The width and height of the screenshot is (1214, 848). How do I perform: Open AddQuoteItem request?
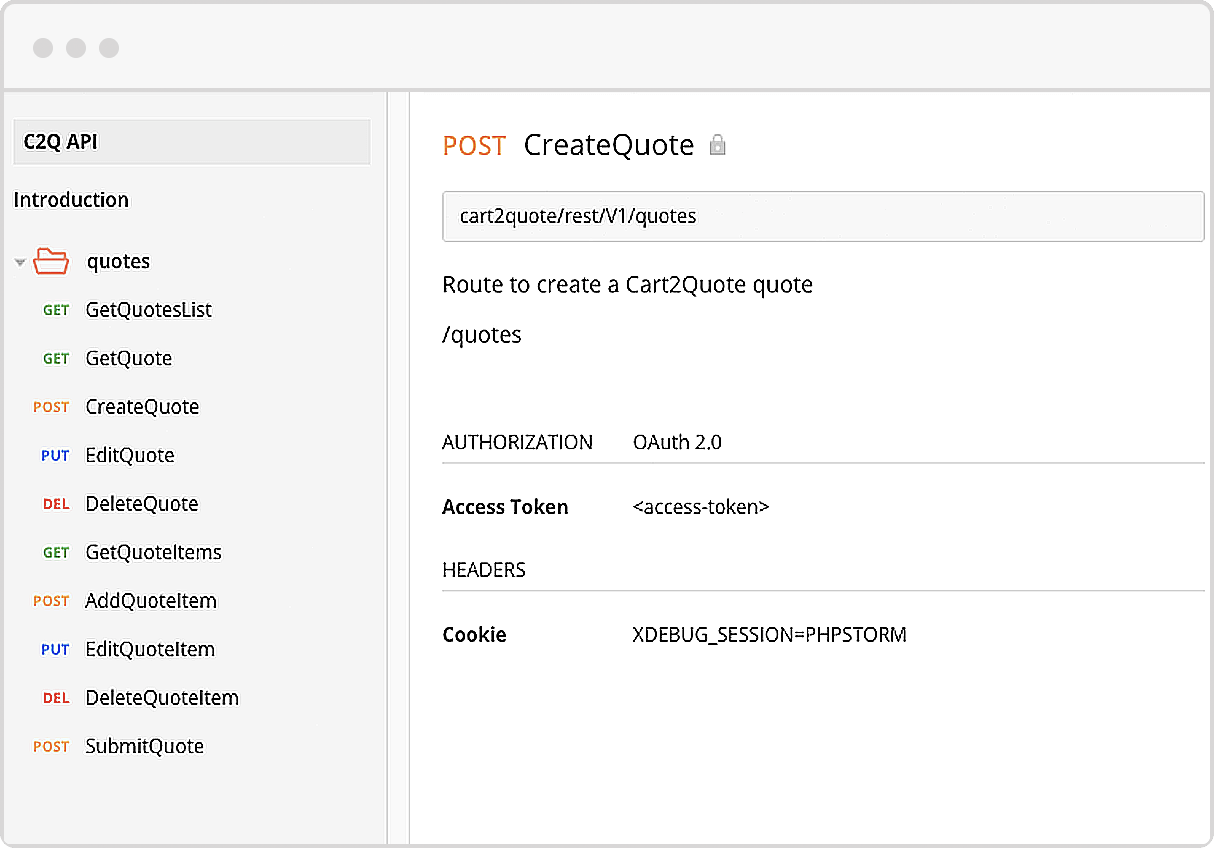(151, 601)
